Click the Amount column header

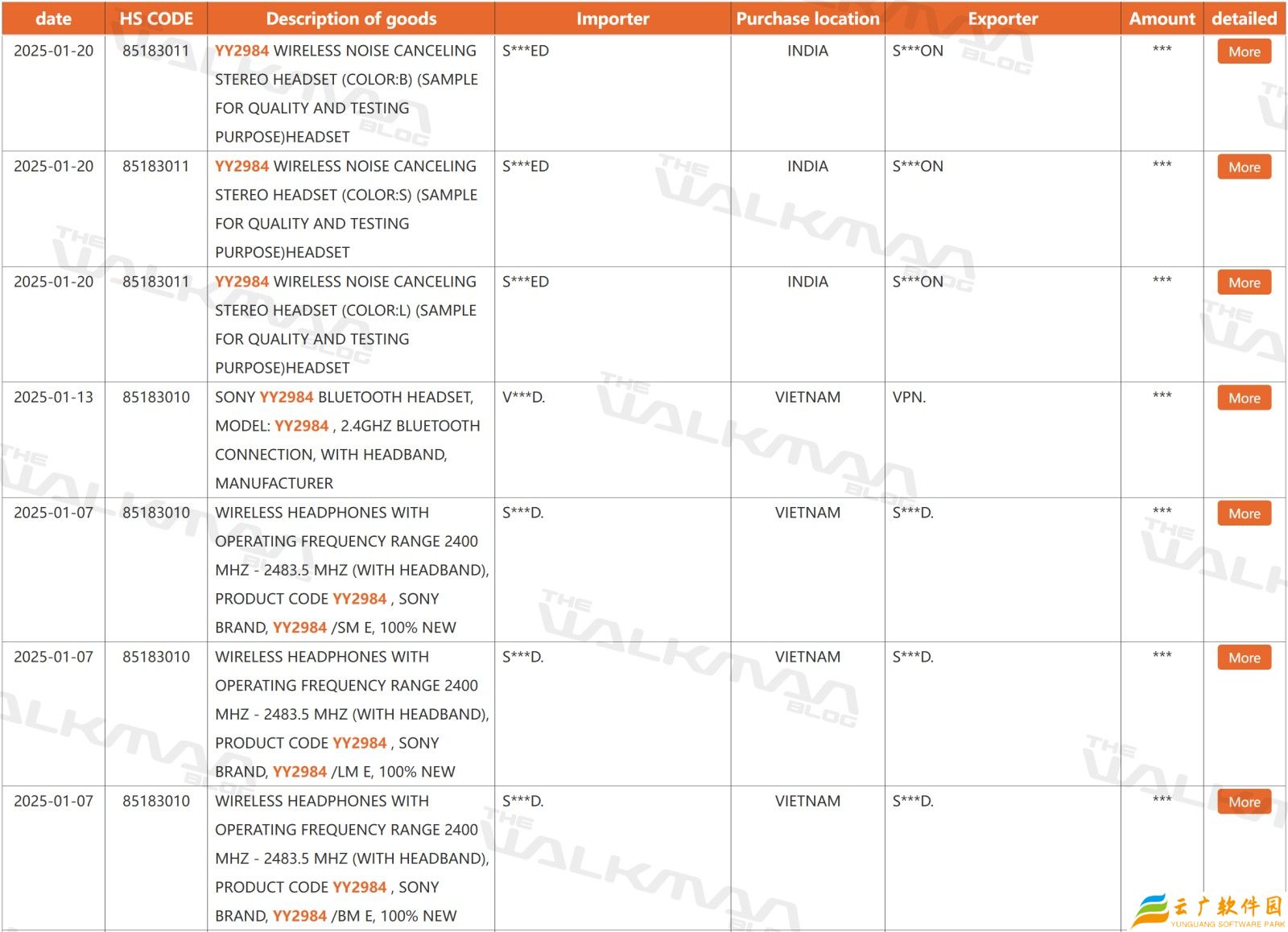[x=1162, y=19]
